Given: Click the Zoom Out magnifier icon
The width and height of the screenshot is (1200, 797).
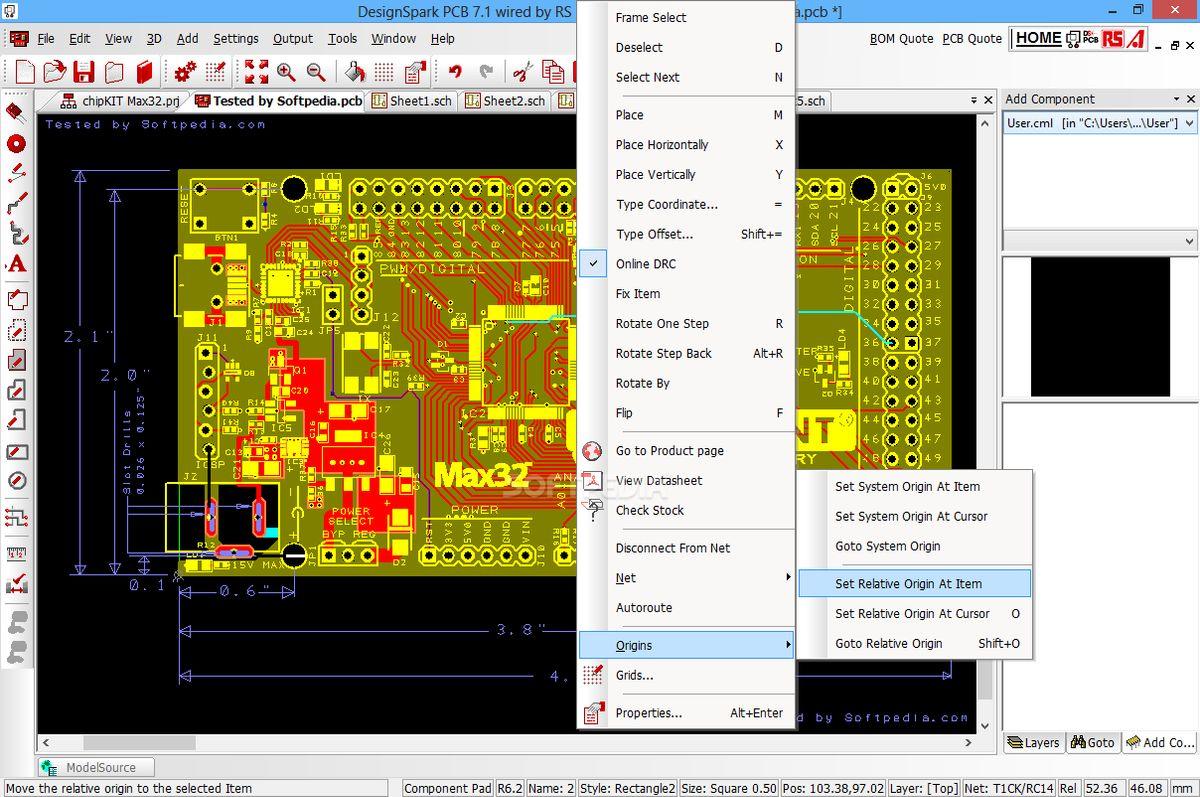Looking at the screenshot, I should pyautogui.click(x=316, y=72).
